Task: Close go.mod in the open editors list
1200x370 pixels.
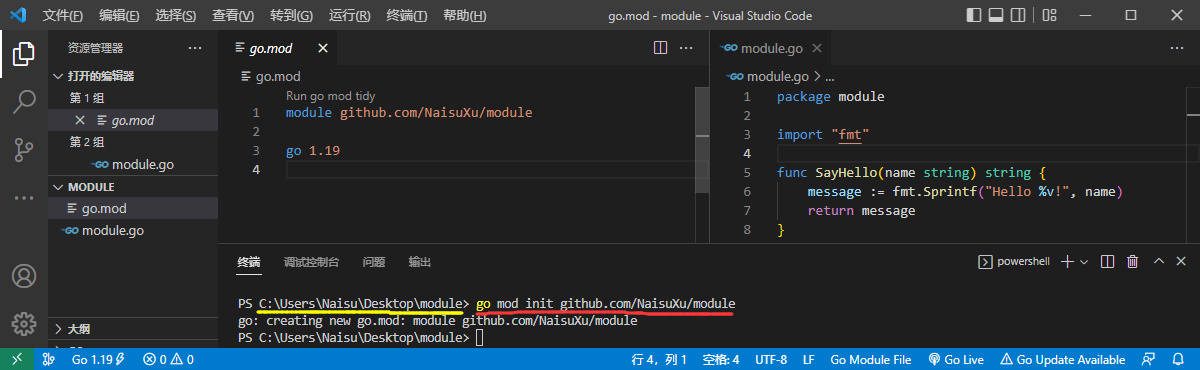Action: (80, 120)
